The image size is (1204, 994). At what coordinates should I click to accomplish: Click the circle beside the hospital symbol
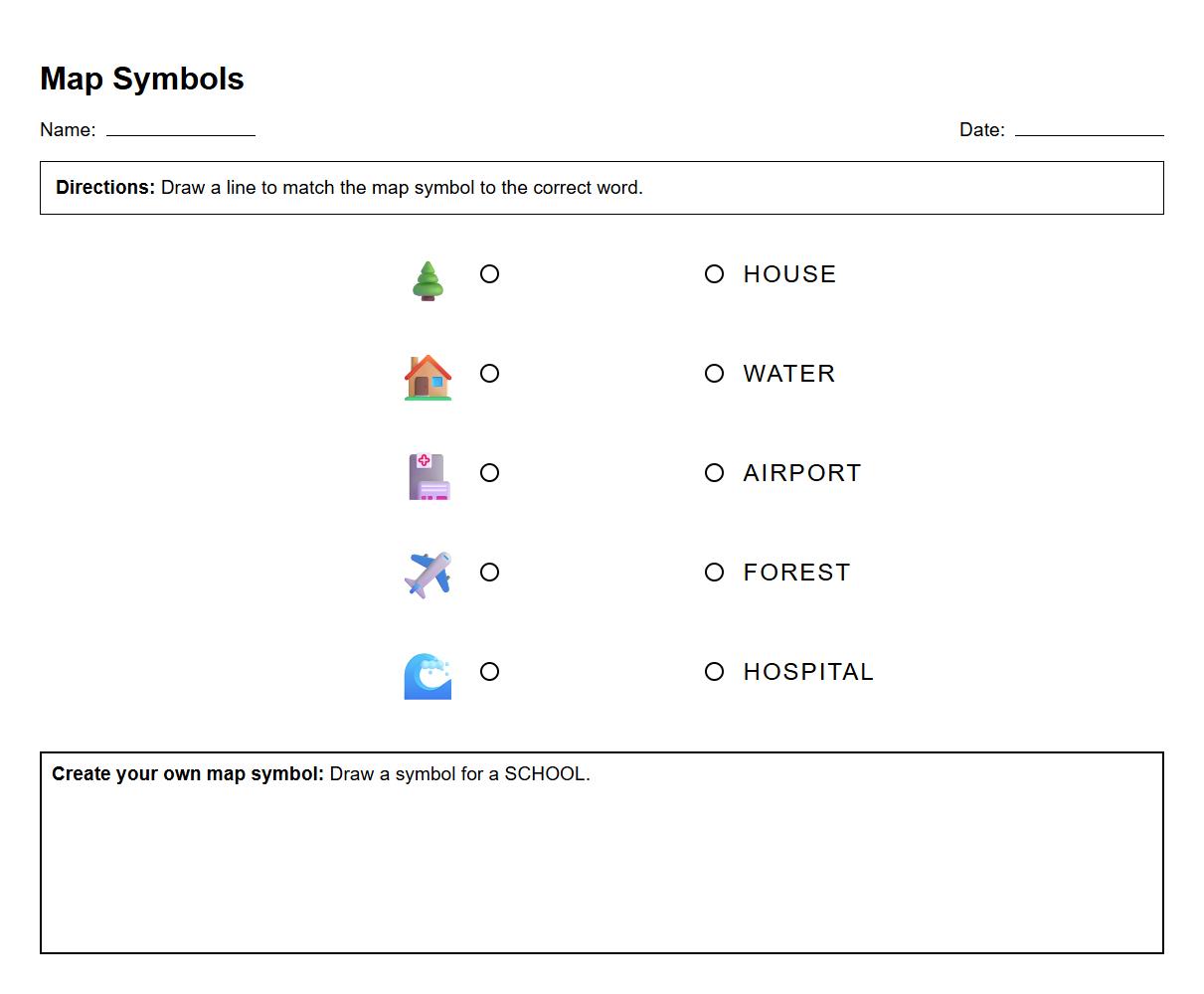coord(489,473)
